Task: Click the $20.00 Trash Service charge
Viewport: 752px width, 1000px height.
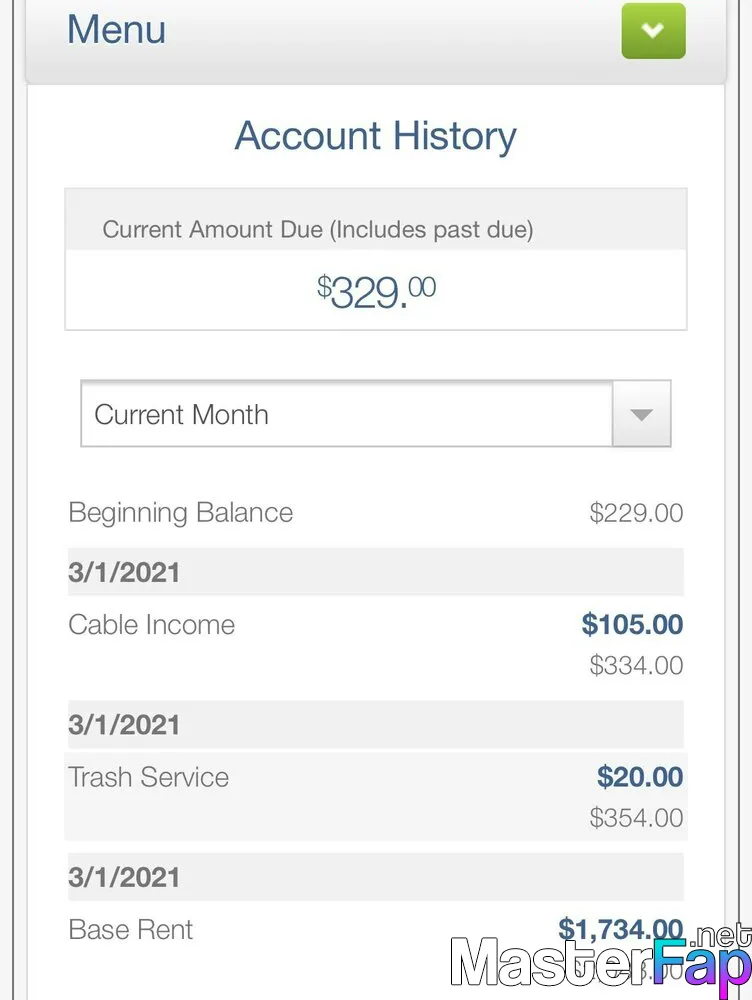Action: coord(640,777)
